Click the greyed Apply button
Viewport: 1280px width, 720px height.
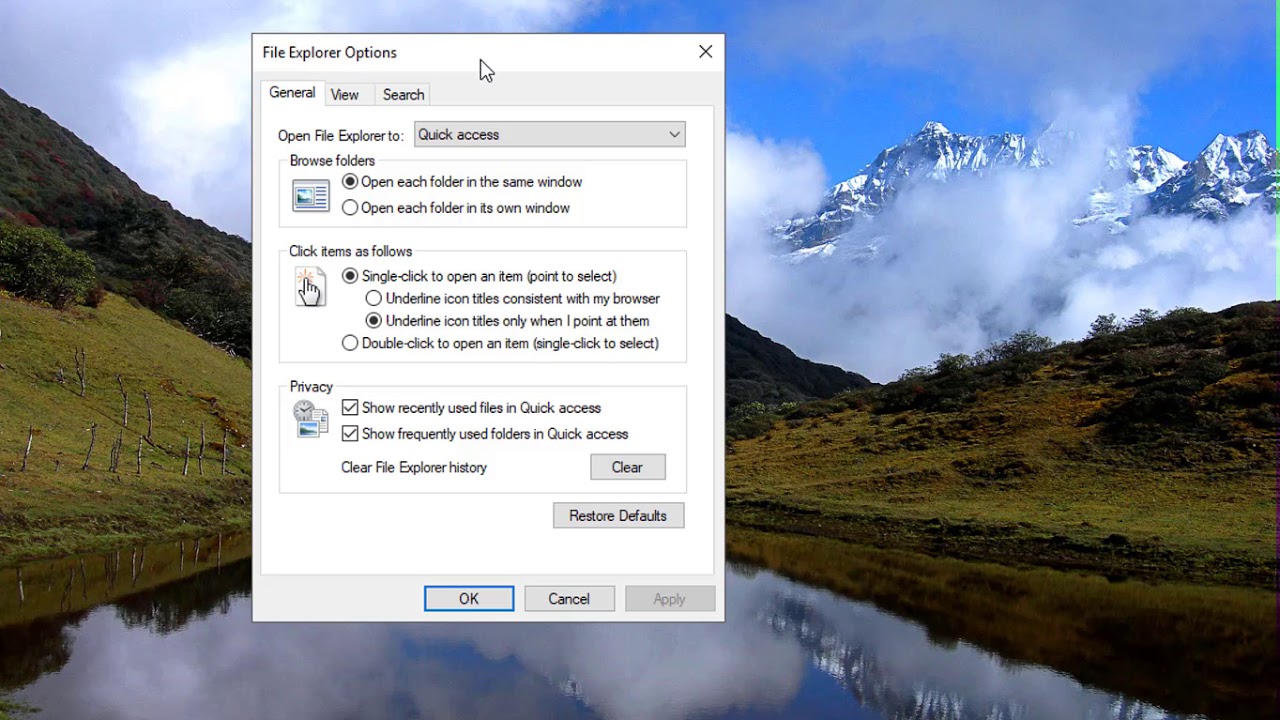[669, 599]
